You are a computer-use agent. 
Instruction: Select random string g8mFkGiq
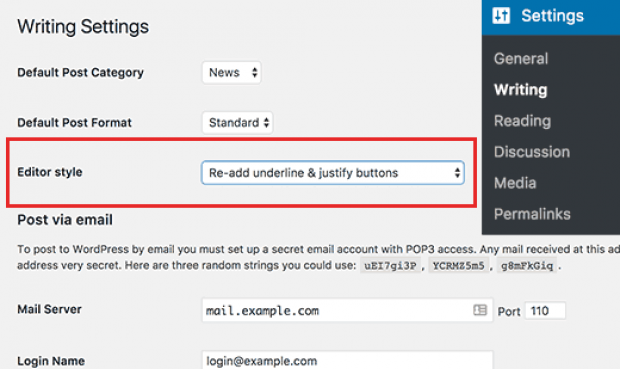pos(527,265)
